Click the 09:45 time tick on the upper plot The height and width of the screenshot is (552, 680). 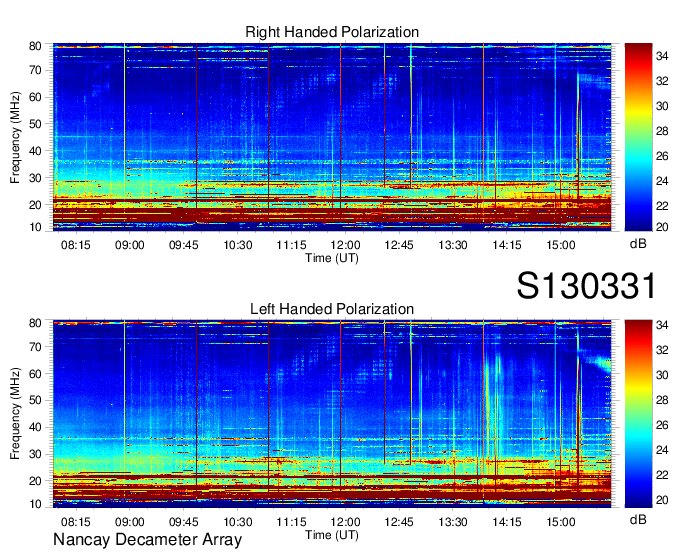coord(183,245)
